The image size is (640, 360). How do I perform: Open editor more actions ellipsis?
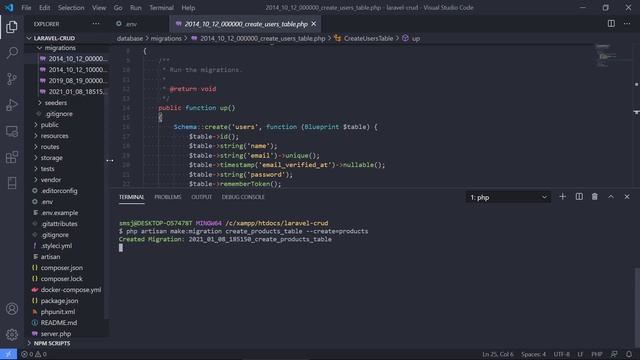pos(627,24)
